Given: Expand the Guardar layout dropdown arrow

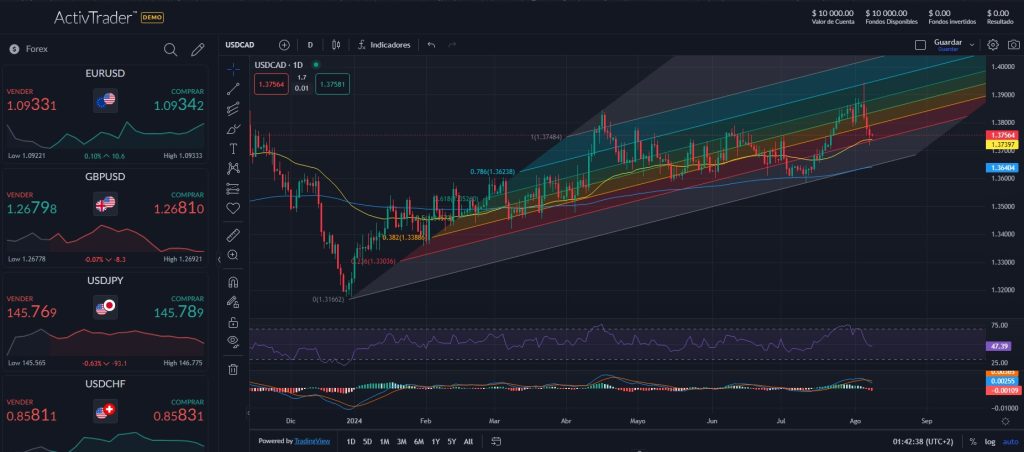Looking at the screenshot, I should (x=972, y=45).
